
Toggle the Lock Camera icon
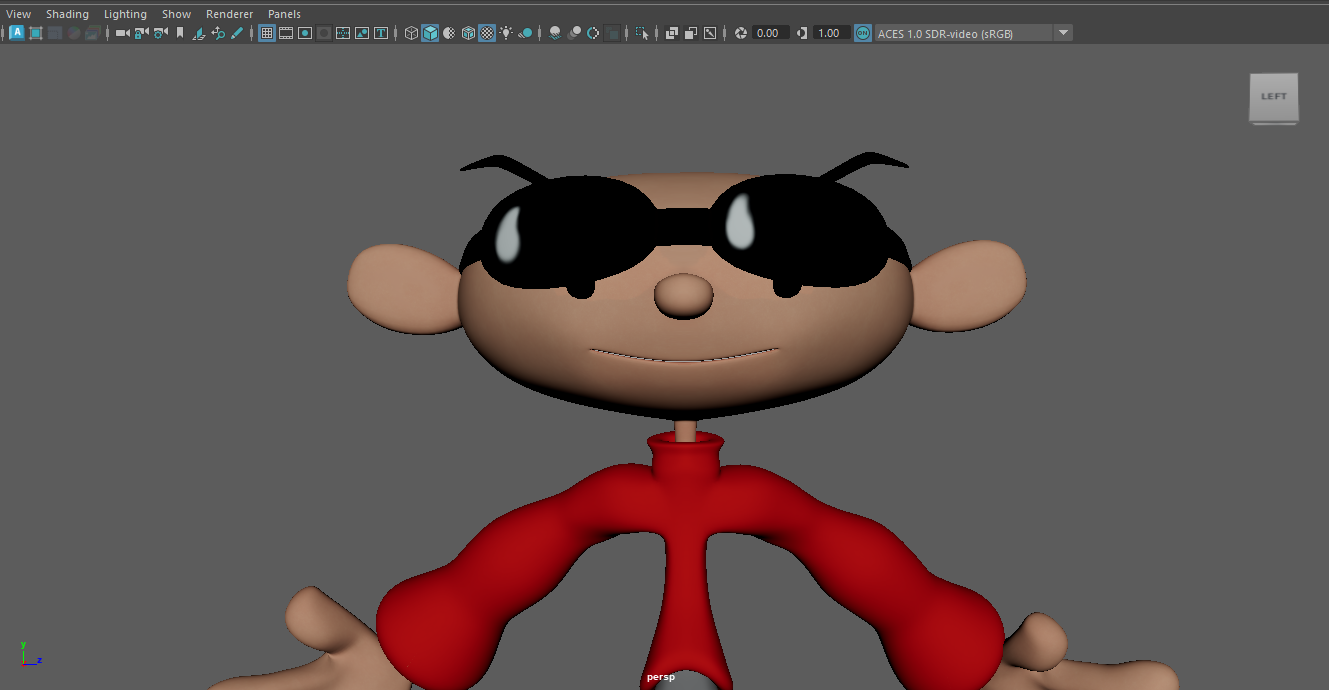click(141, 33)
